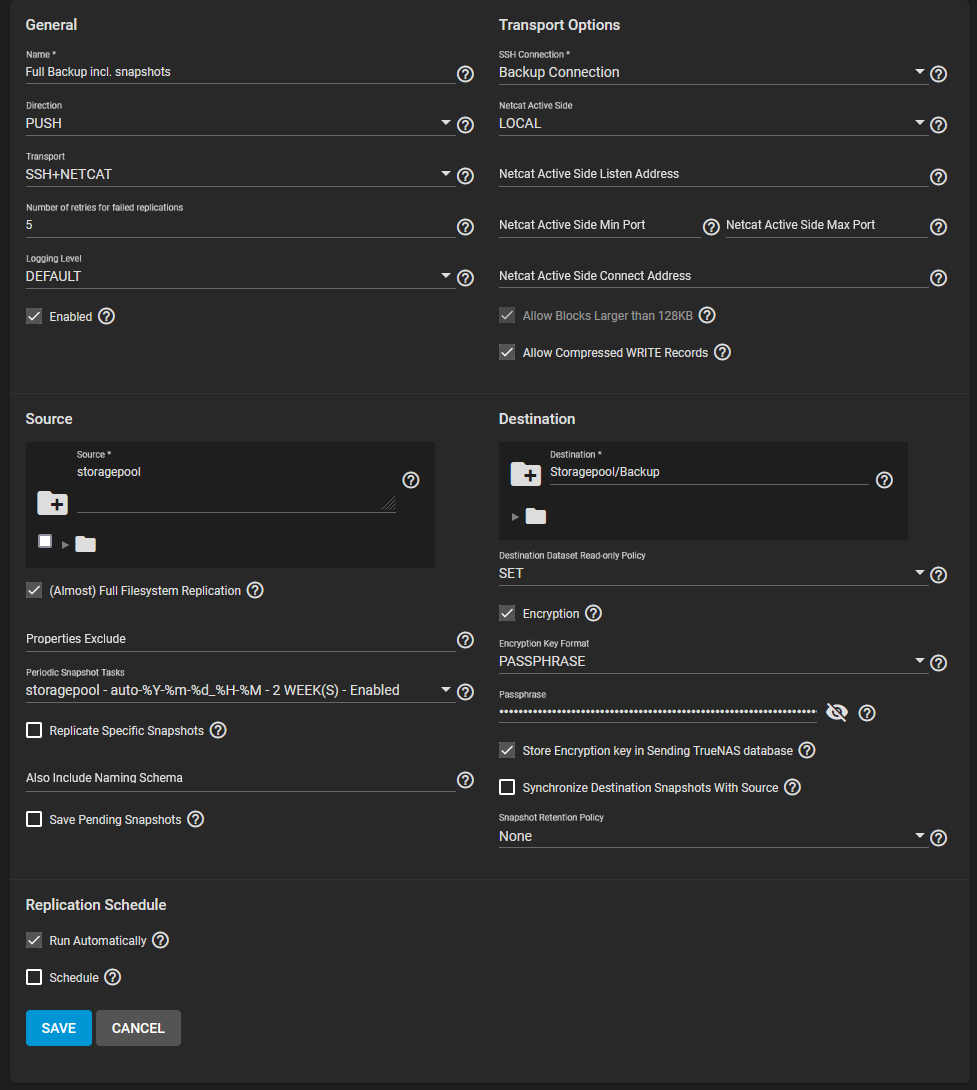The height and width of the screenshot is (1090, 977).
Task: Enable Replicate Specific Snapshots checkbox
Action: [34, 730]
